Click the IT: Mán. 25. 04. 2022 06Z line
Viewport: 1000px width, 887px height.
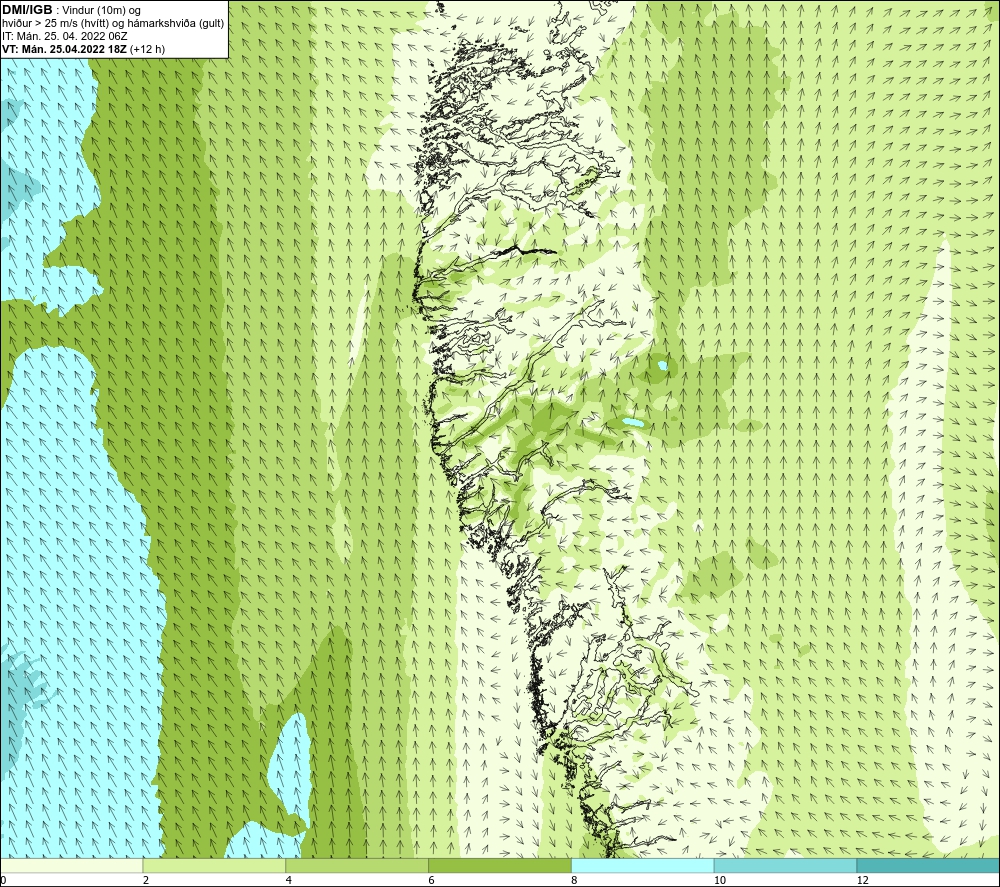pos(65,36)
